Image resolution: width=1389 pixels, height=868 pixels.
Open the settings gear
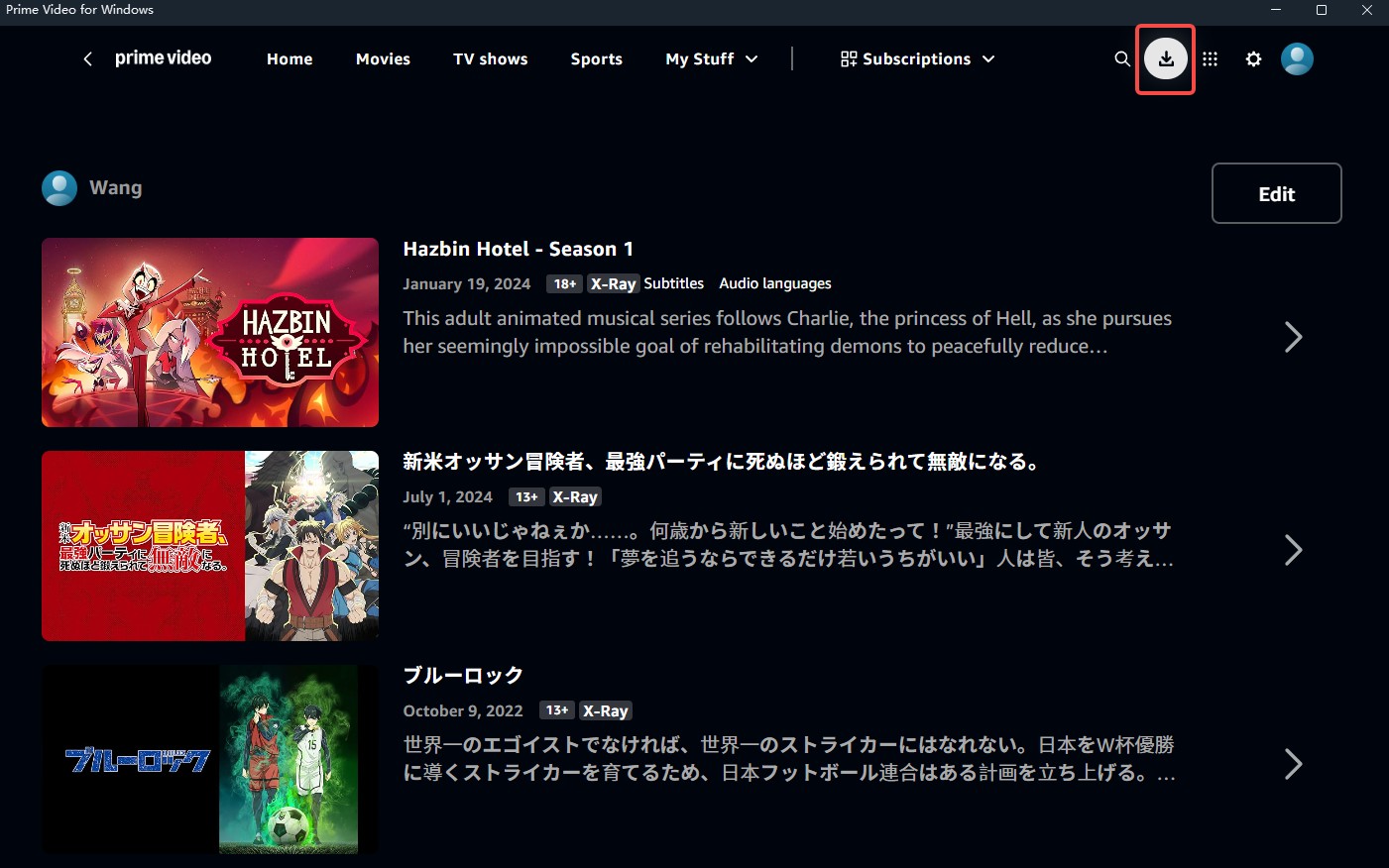[x=1253, y=59]
